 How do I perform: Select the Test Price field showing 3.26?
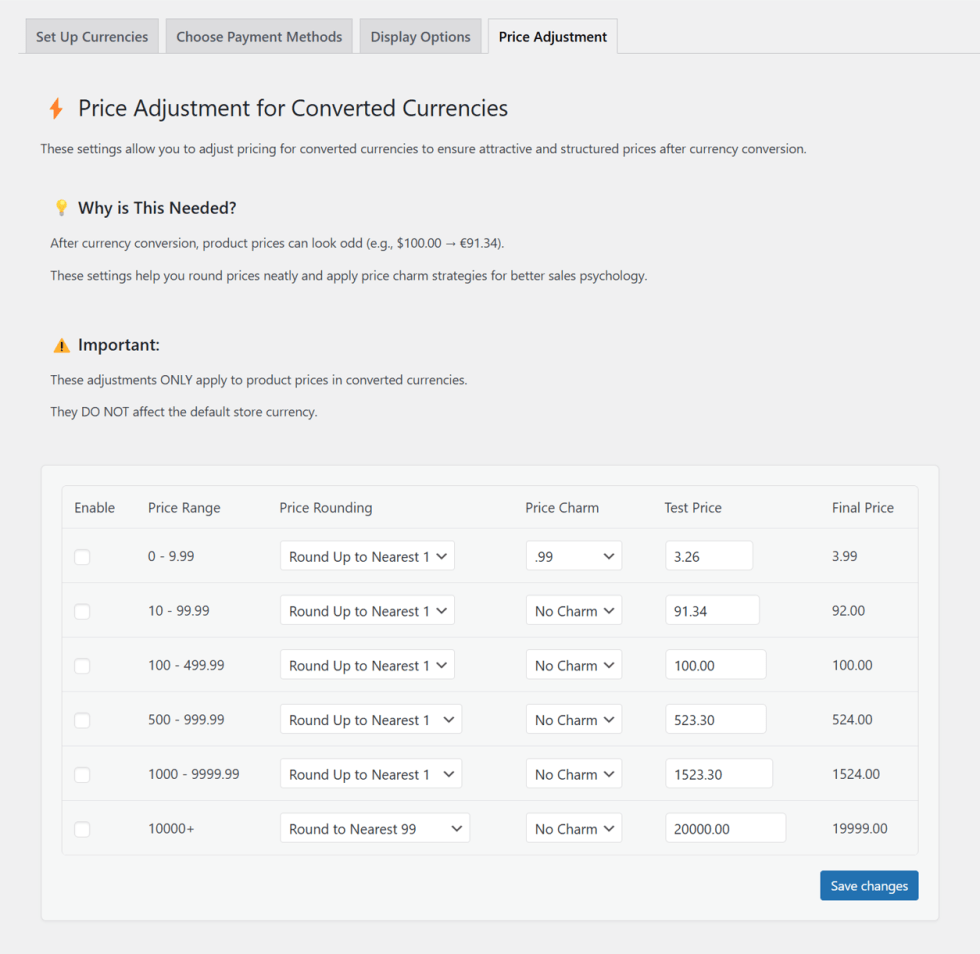(709, 556)
